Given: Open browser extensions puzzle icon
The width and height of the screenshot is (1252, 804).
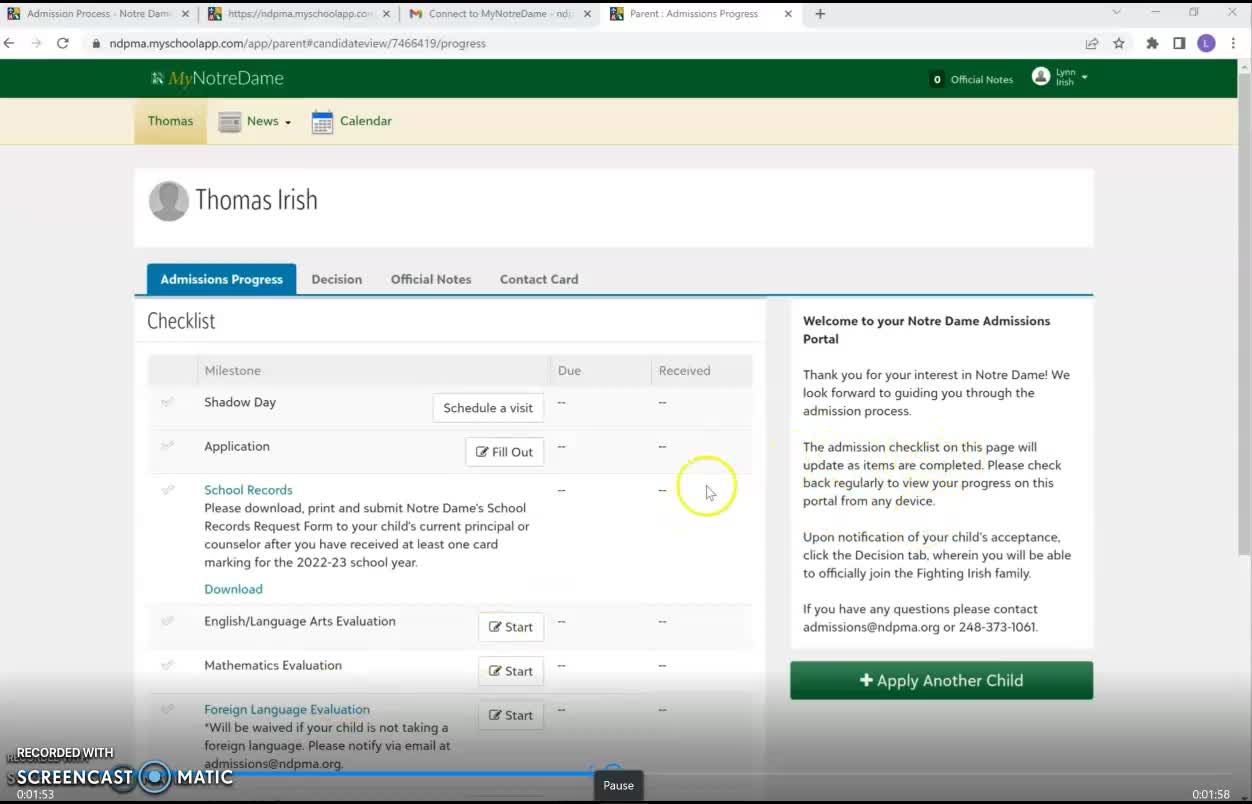Looking at the screenshot, I should [x=1152, y=43].
